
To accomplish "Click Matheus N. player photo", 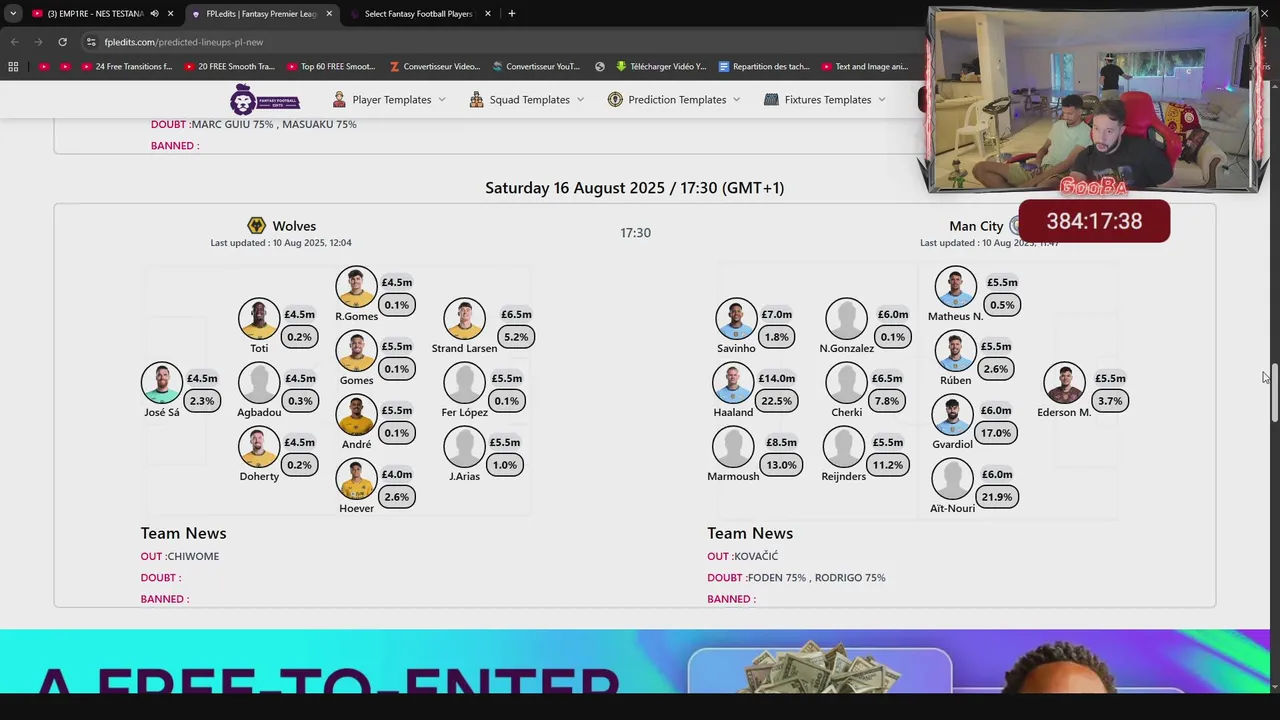I will click(955, 287).
